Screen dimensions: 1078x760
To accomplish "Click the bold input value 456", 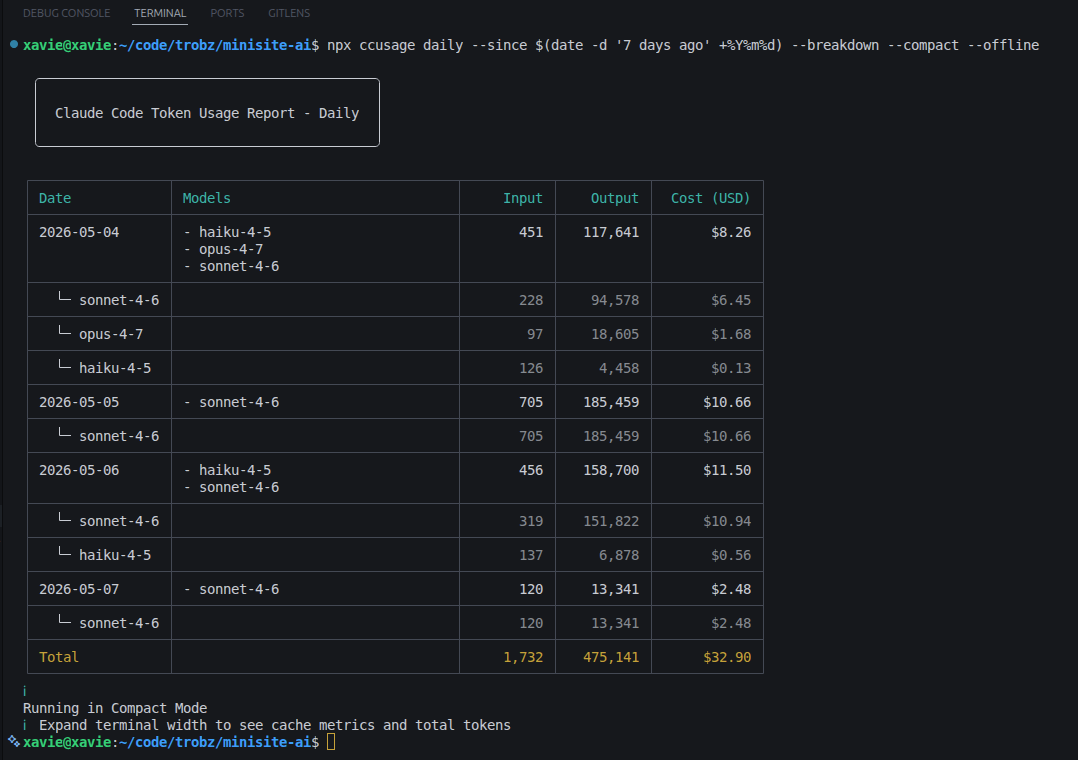I will tap(531, 470).
